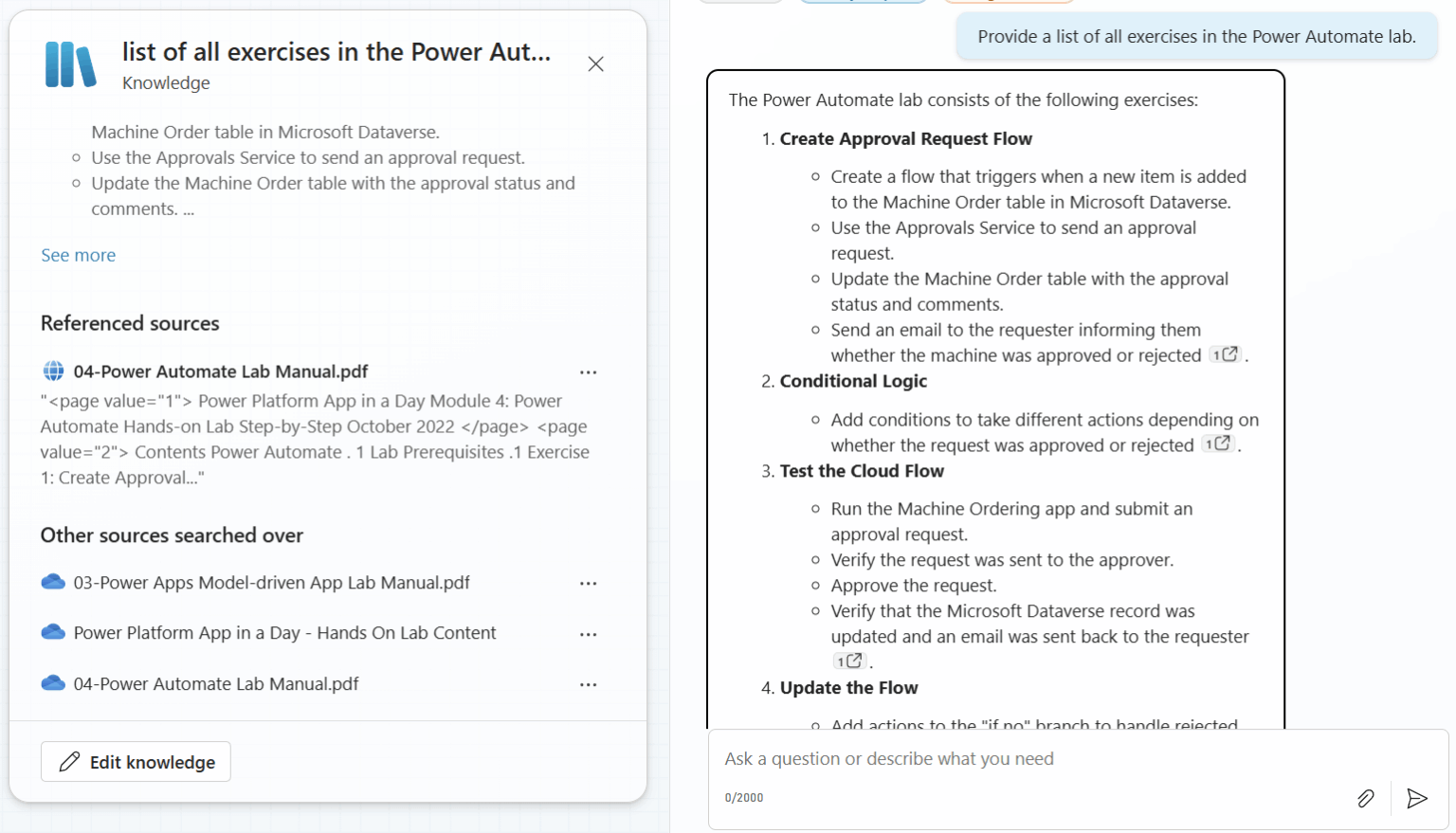Click the Knowledge books icon

pyautogui.click(x=70, y=65)
